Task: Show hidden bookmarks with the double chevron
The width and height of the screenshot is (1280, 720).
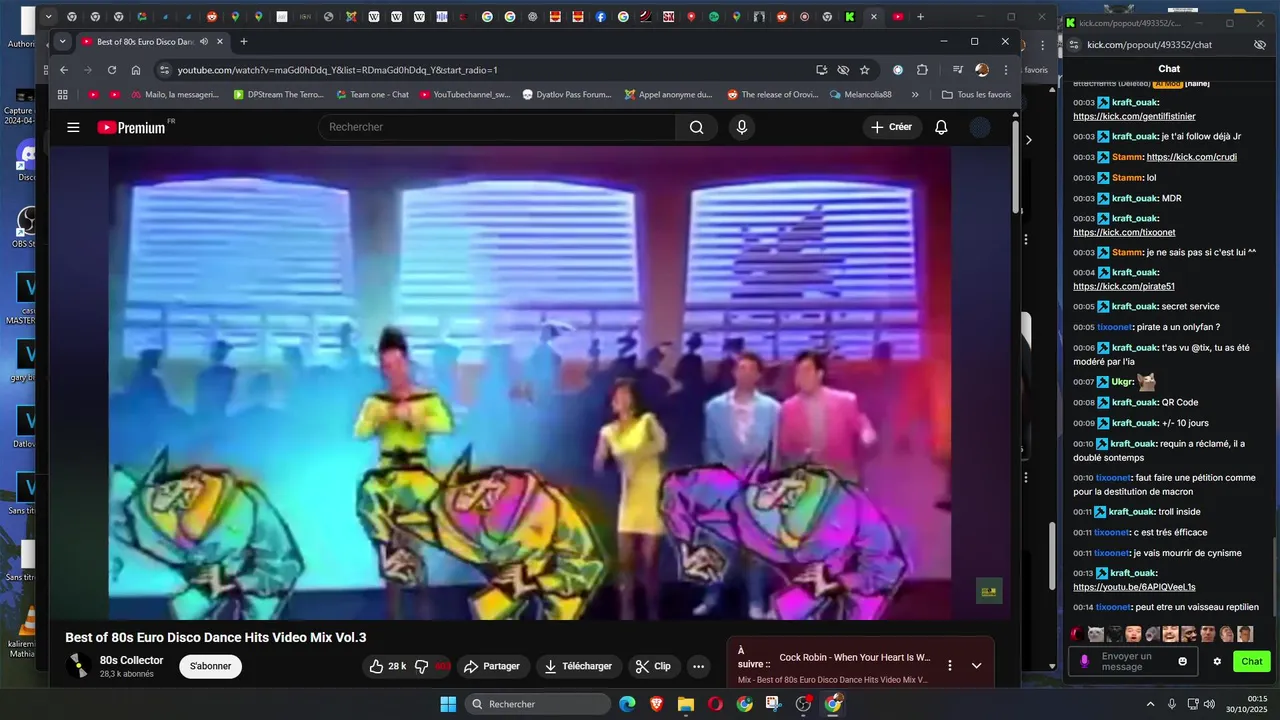Action: tap(915, 95)
